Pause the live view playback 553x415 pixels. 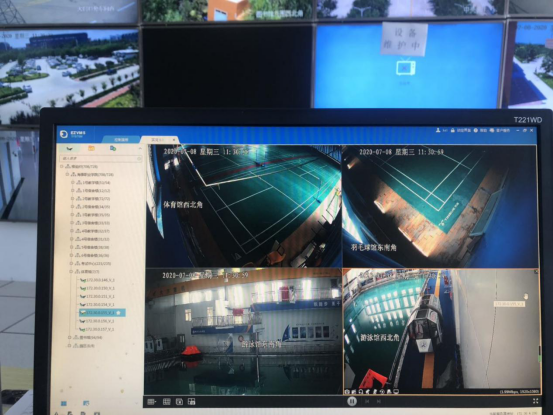click(352, 401)
